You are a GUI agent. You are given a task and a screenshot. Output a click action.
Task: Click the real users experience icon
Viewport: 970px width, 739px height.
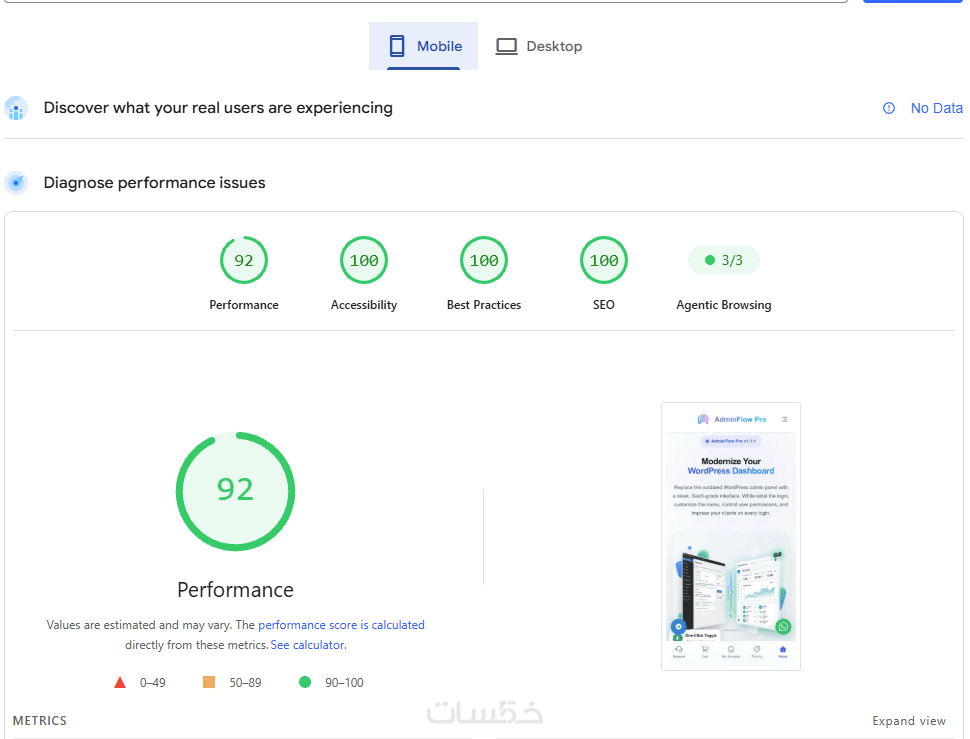pos(16,108)
